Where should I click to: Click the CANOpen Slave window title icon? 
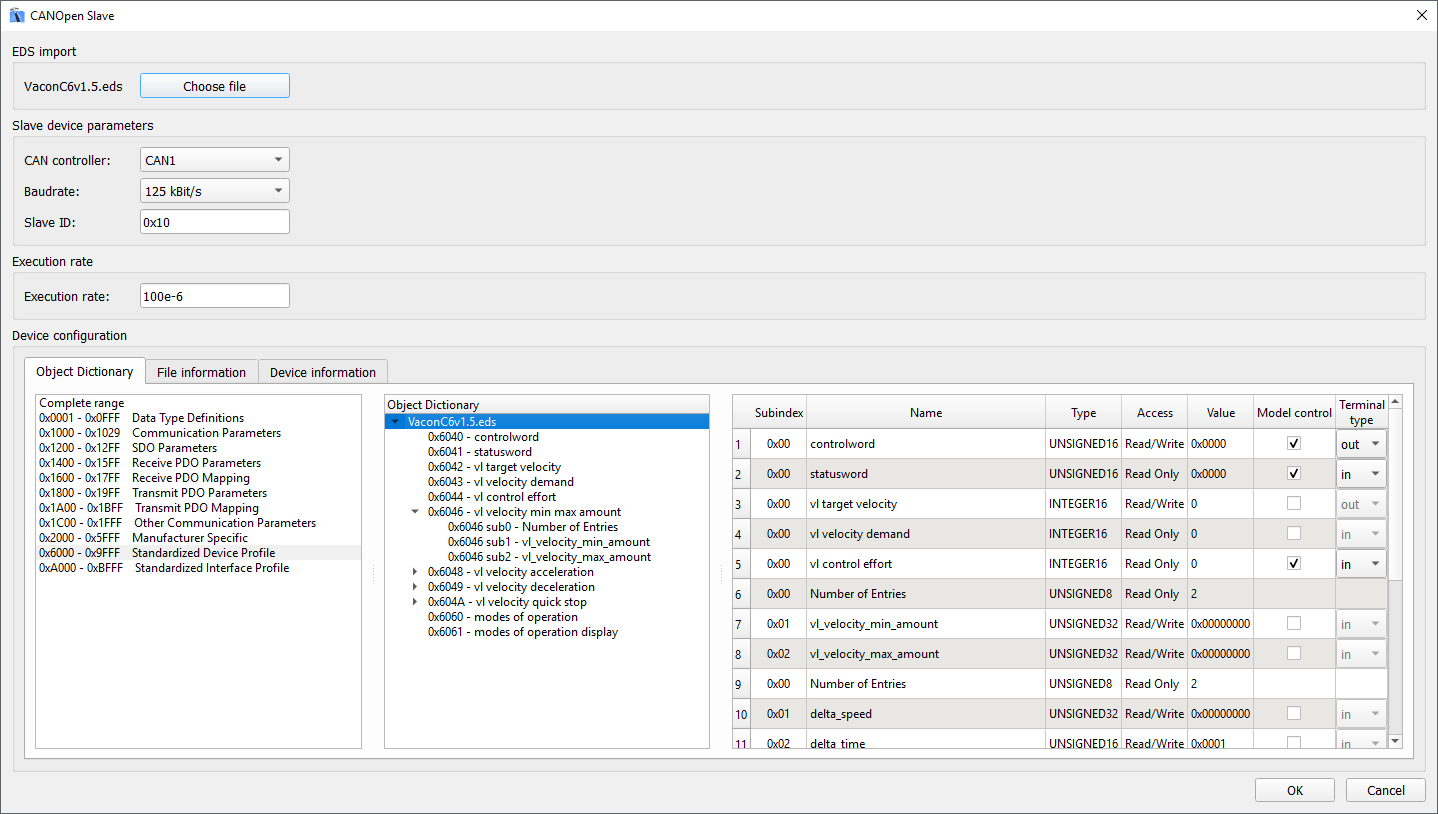(x=17, y=15)
